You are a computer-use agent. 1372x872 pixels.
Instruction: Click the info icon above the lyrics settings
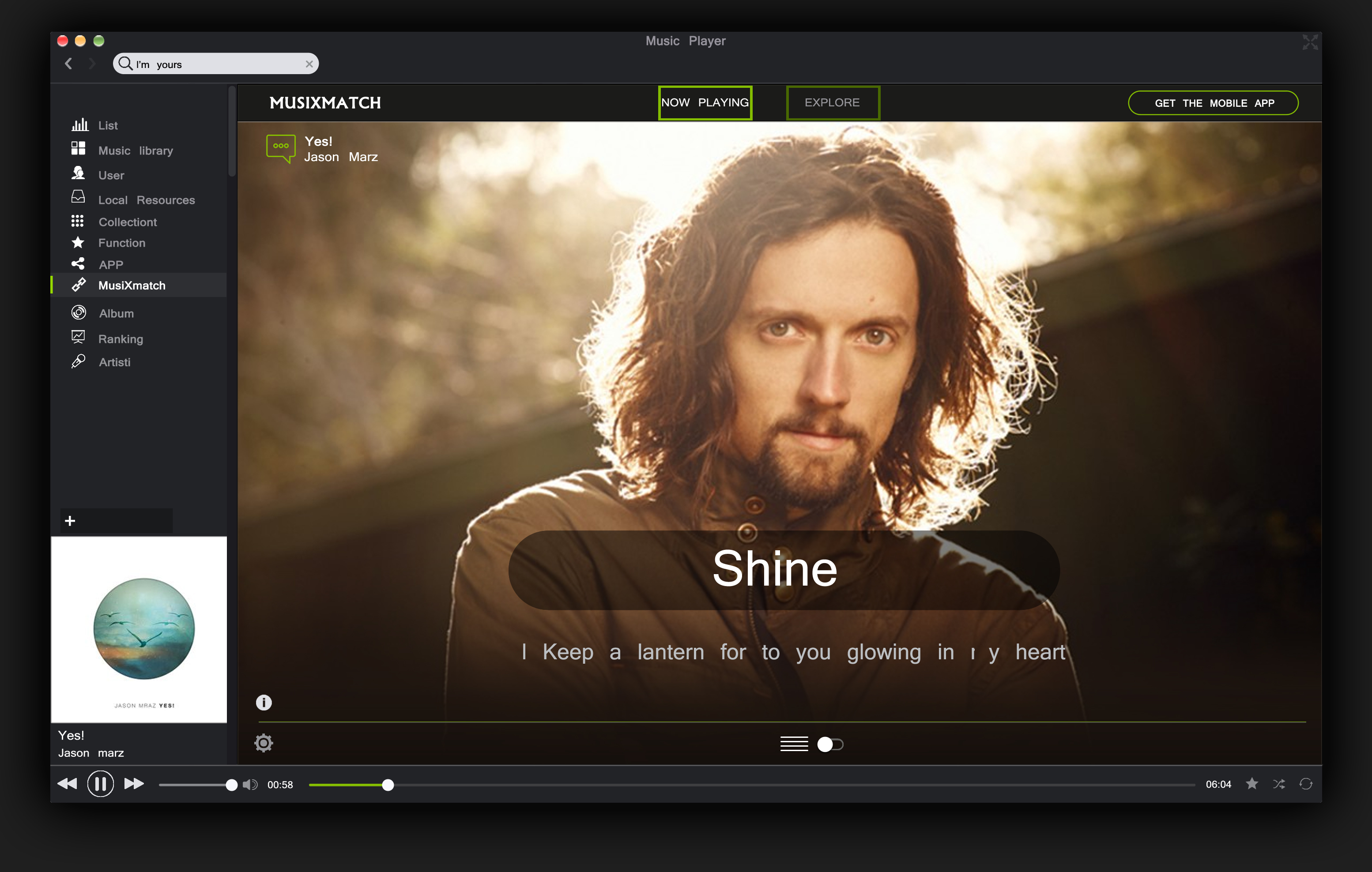pyautogui.click(x=264, y=702)
